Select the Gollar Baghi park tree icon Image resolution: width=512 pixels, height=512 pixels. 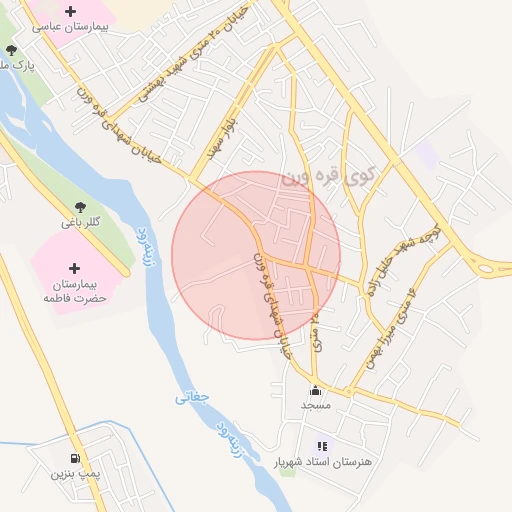[x=80, y=207]
